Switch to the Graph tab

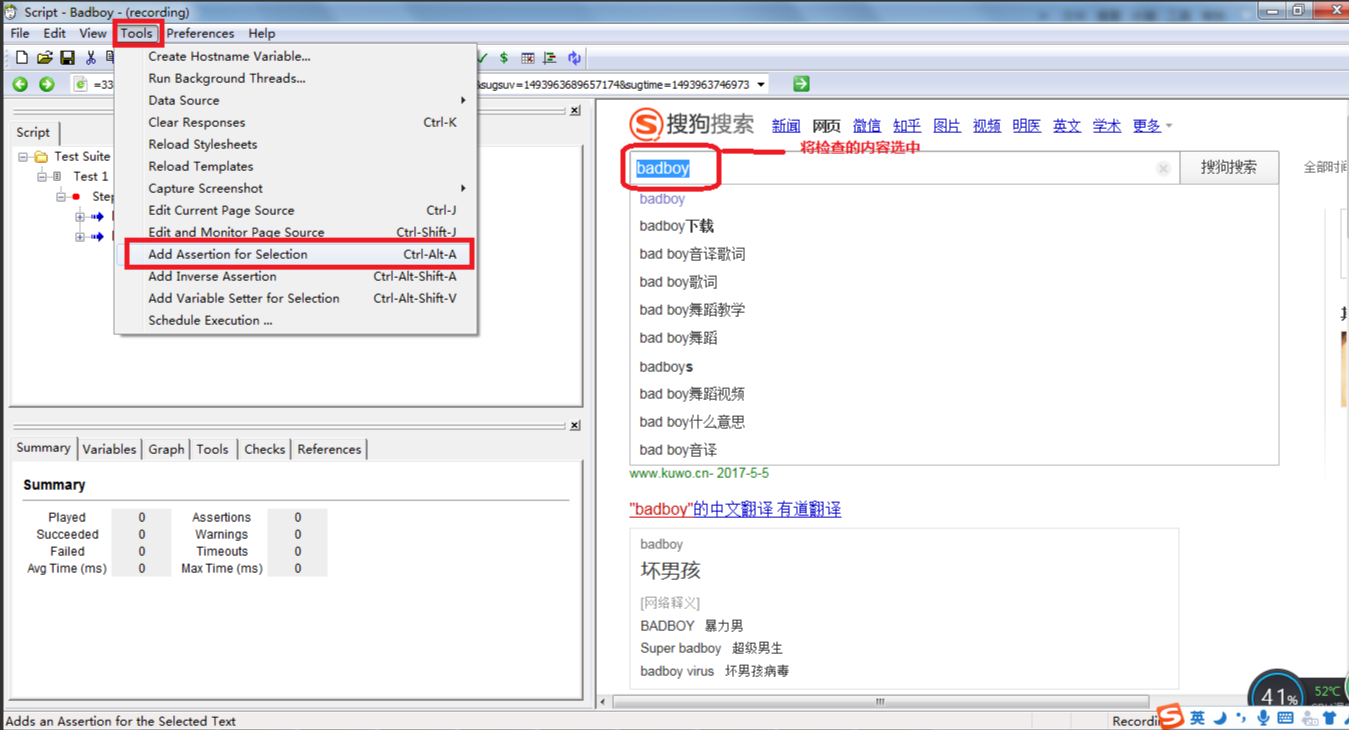pyautogui.click(x=166, y=449)
